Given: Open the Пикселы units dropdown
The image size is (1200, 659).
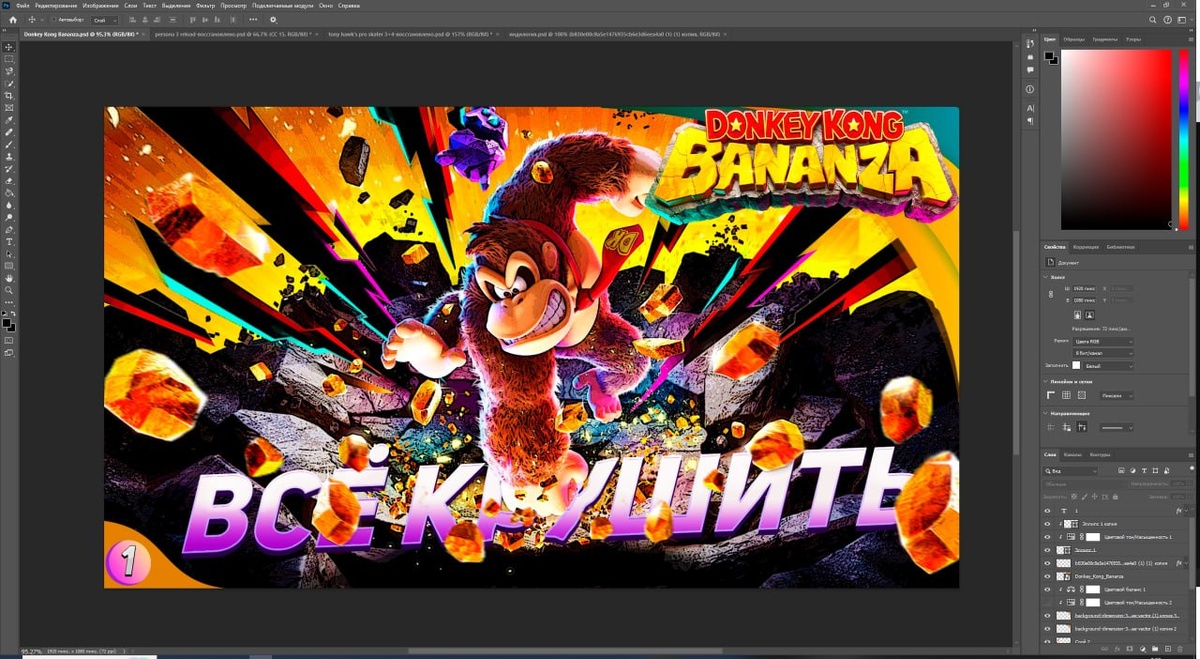Looking at the screenshot, I should pos(1117,396).
